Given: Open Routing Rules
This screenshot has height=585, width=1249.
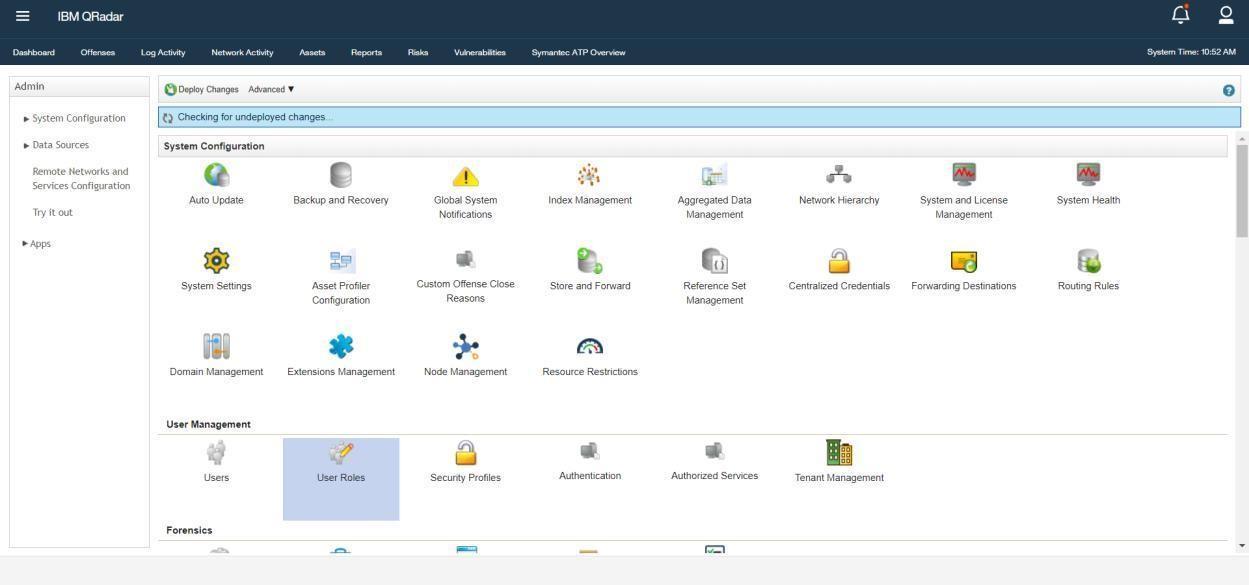Looking at the screenshot, I should pyautogui.click(x=1088, y=271).
